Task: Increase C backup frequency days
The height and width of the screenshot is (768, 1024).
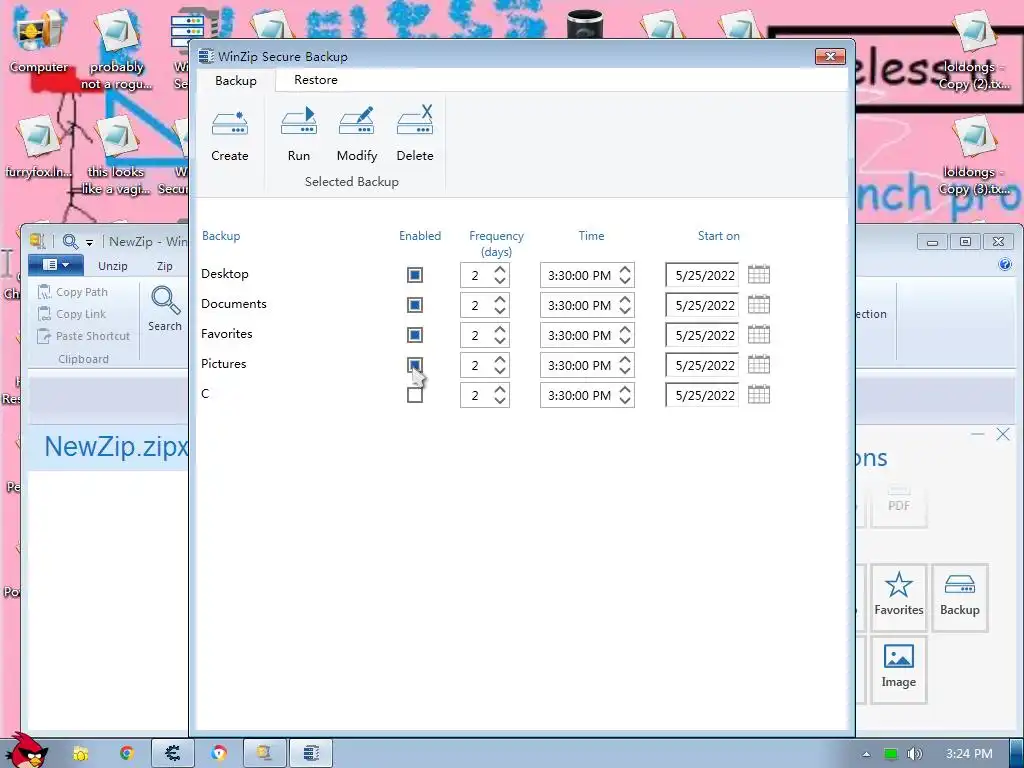Action: click(x=500, y=389)
